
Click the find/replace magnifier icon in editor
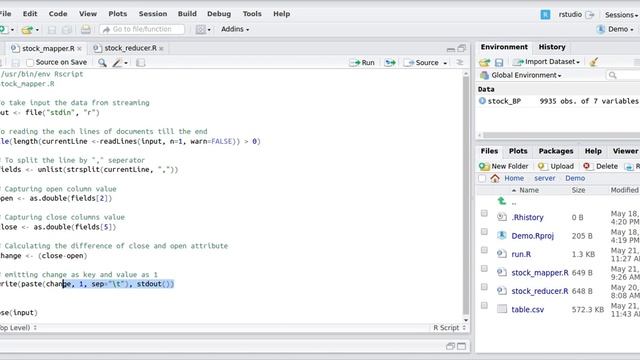click(x=102, y=62)
